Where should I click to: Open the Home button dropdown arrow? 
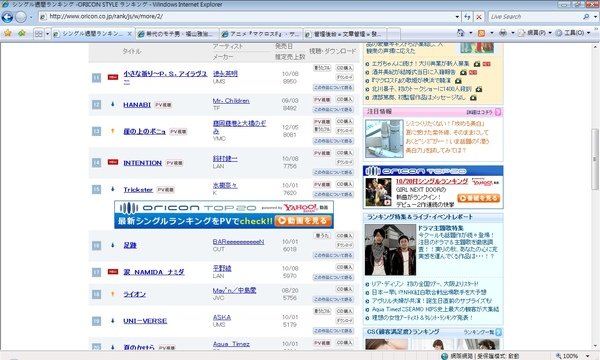471,33
